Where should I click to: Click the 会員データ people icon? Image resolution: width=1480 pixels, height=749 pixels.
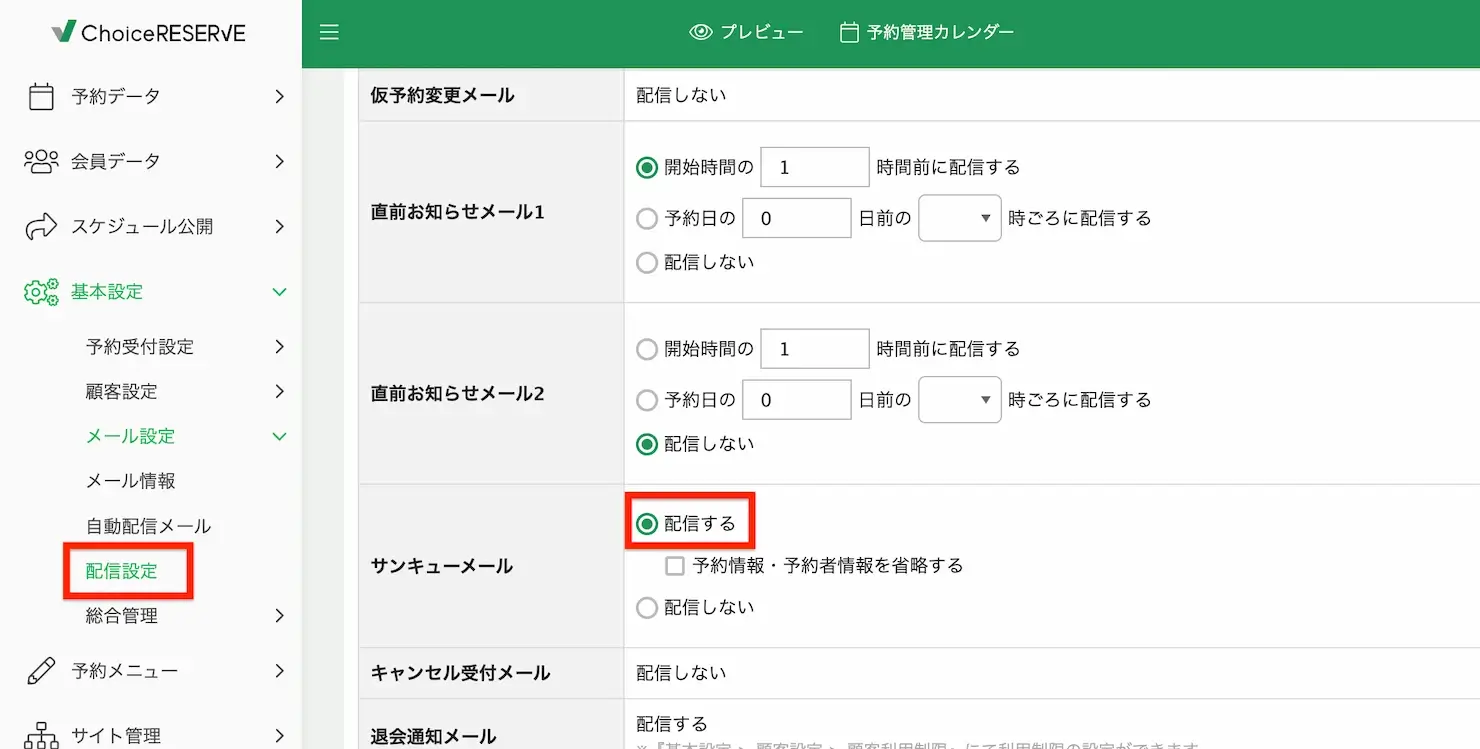41,161
